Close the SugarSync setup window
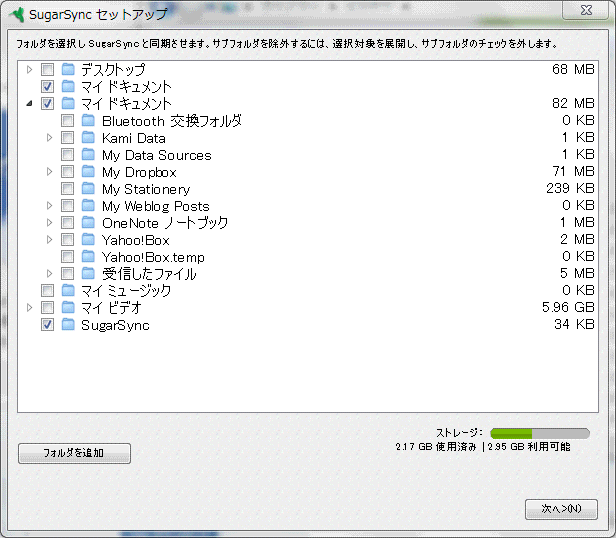 point(586,10)
